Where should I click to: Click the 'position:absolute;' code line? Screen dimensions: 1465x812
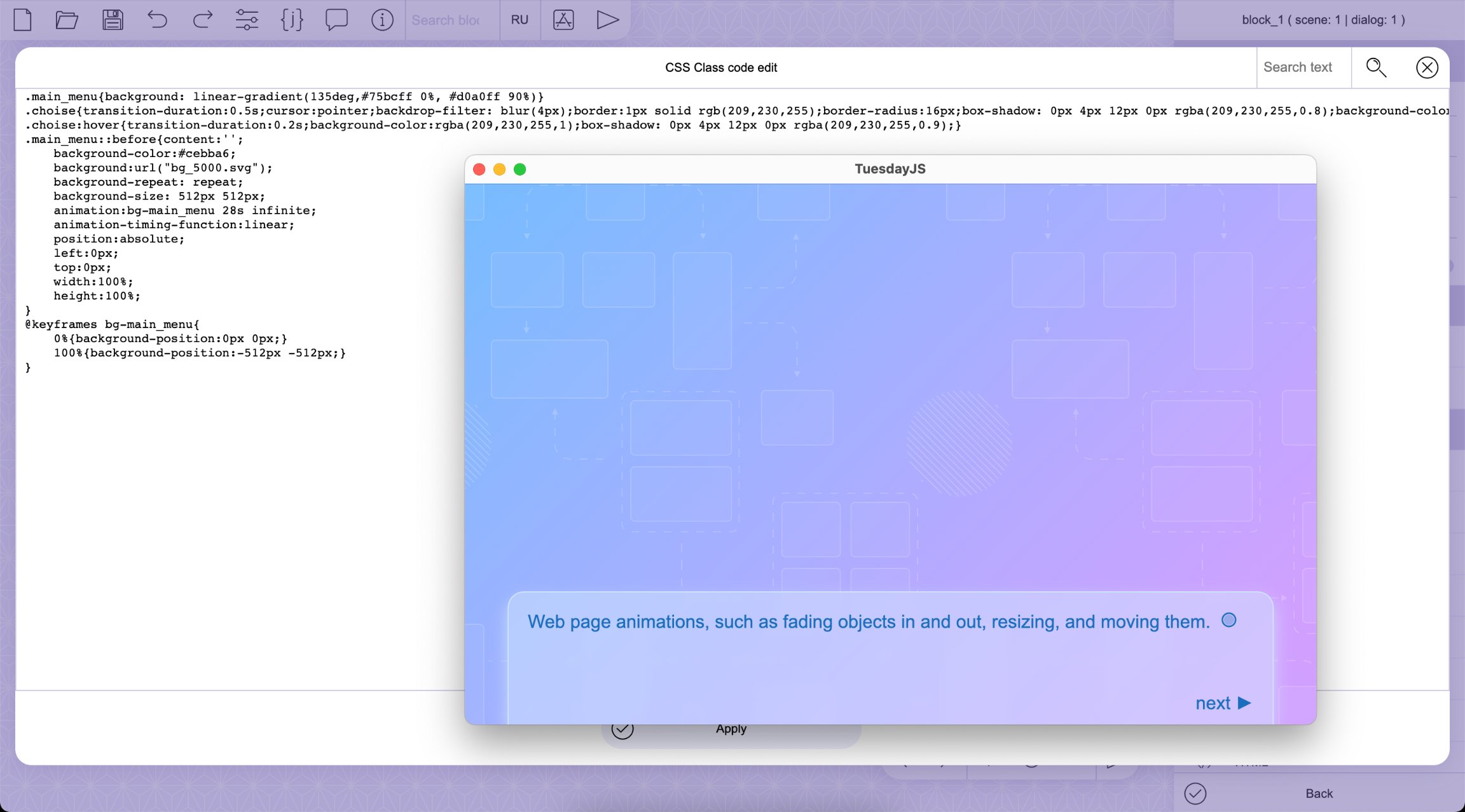coord(119,239)
